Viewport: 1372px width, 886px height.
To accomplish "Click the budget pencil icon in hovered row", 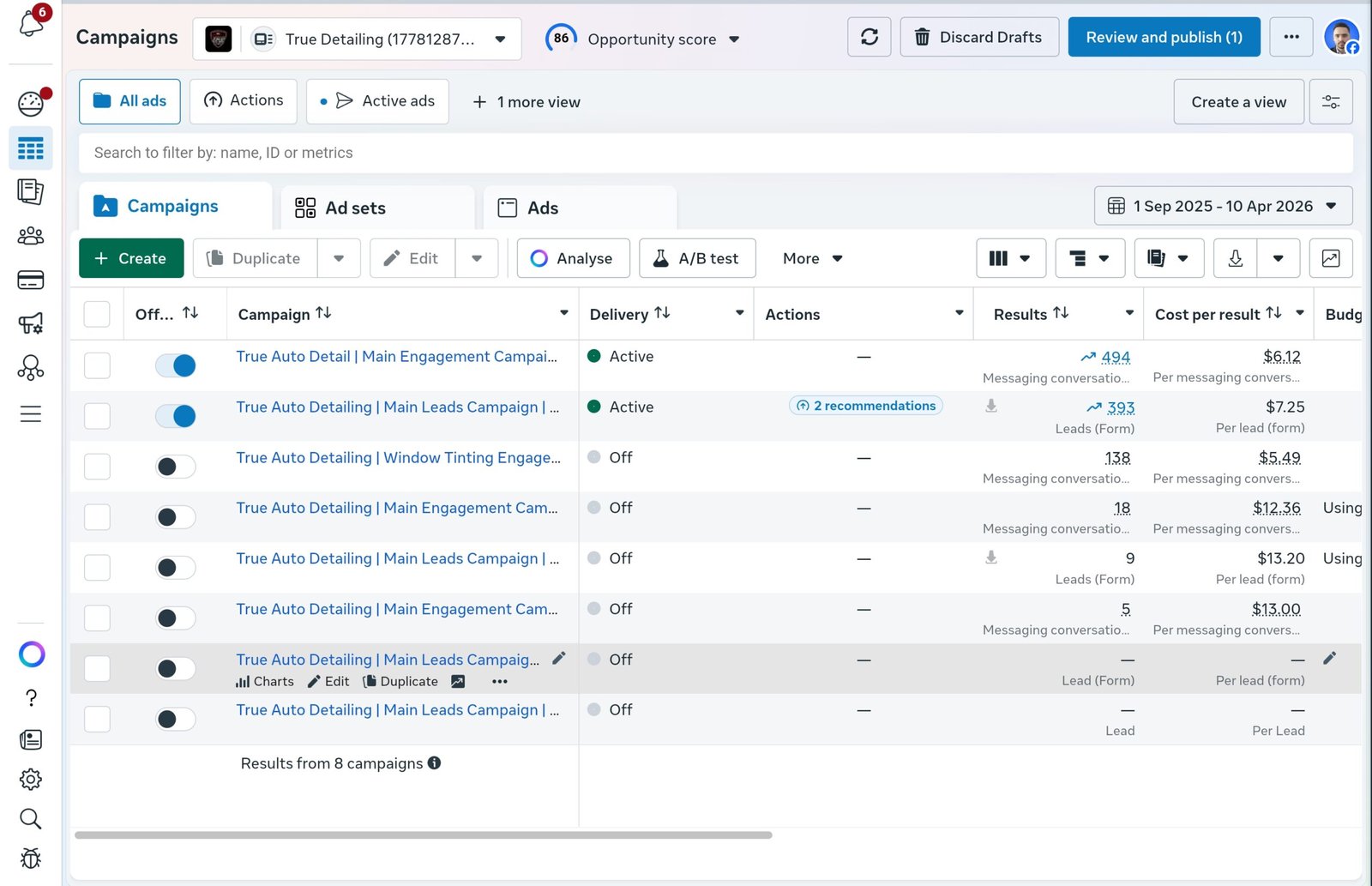I will click(x=1330, y=658).
